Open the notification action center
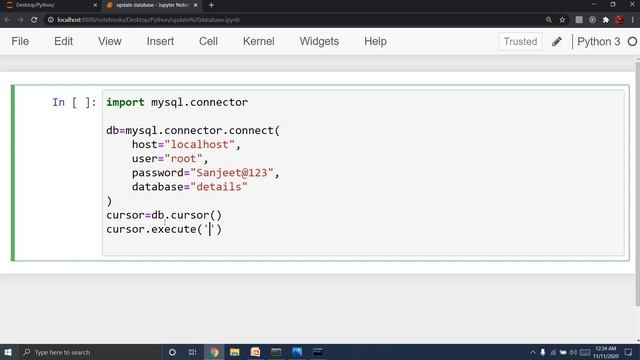Image resolution: width=640 pixels, height=360 pixels. (x=629, y=352)
